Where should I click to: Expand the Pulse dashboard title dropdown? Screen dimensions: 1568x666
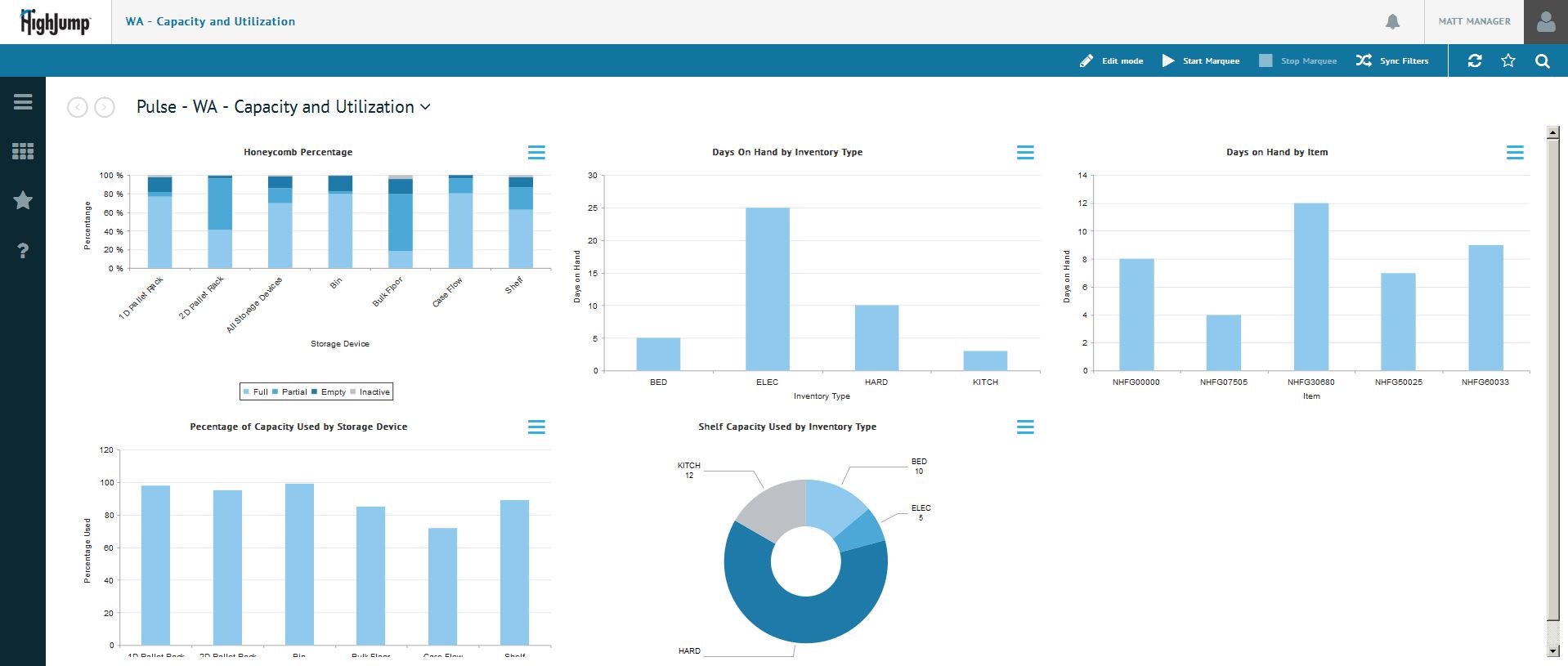tap(425, 107)
